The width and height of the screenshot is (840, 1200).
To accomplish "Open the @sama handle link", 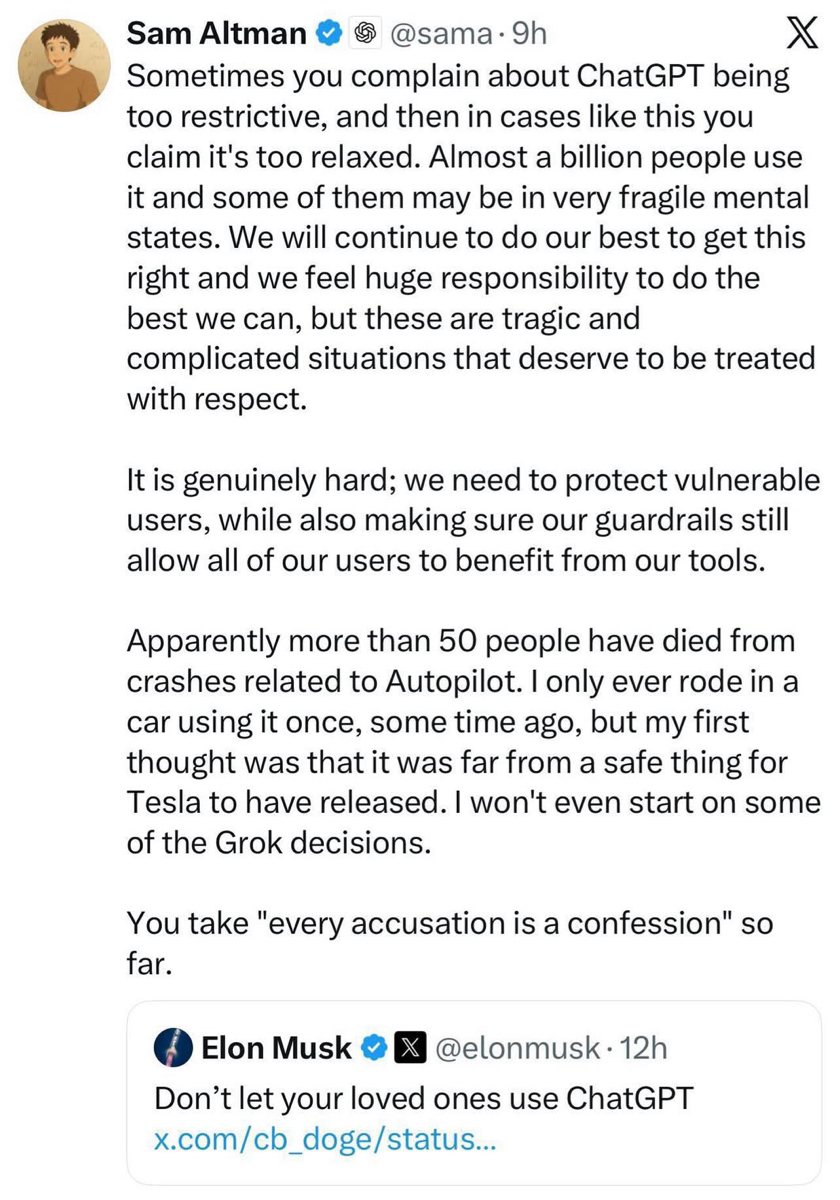I will [436, 35].
